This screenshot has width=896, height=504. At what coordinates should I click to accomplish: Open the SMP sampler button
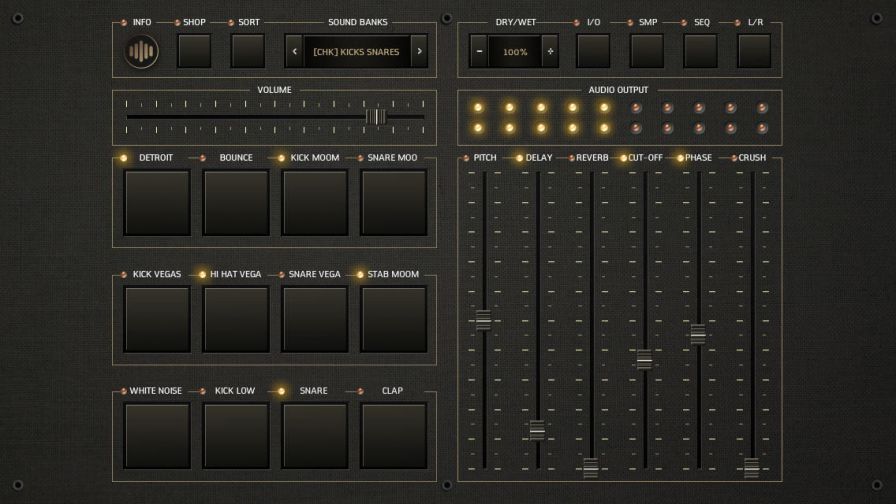tap(647, 52)
